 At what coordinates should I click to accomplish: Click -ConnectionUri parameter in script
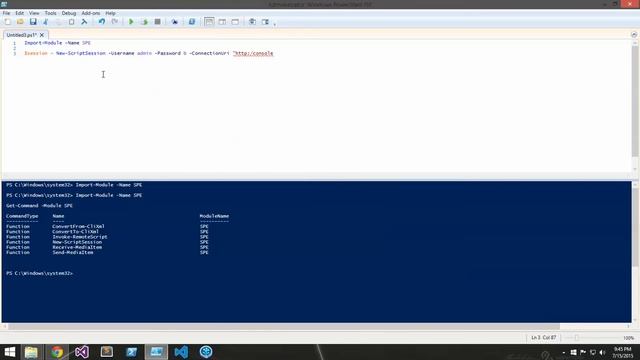(209, 53)
